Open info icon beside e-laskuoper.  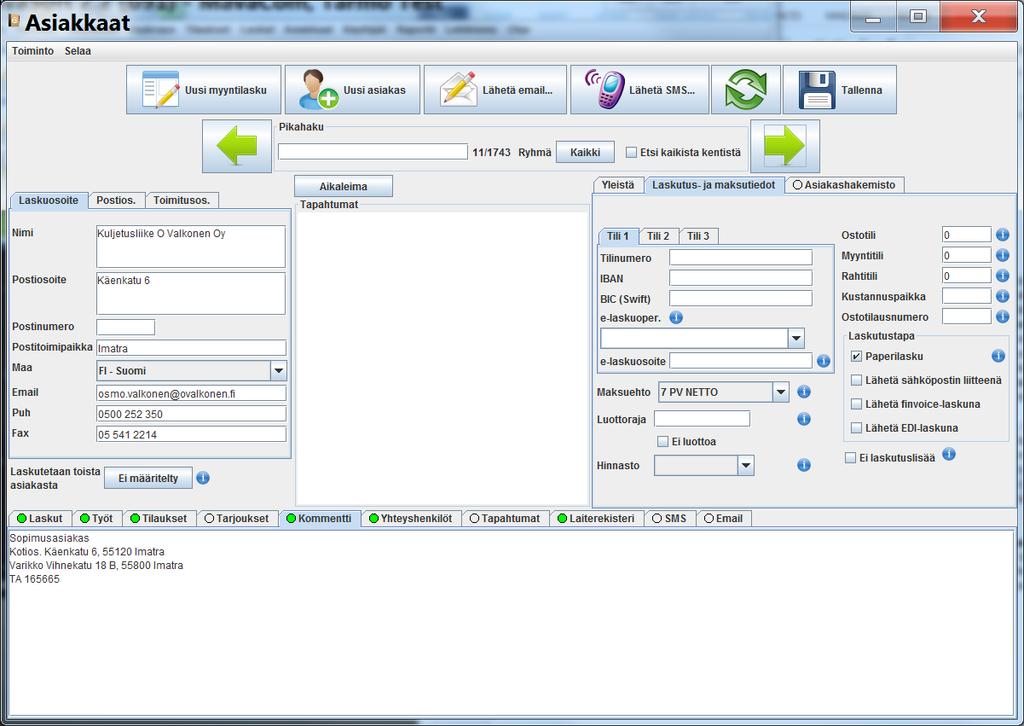pos(676,317)
